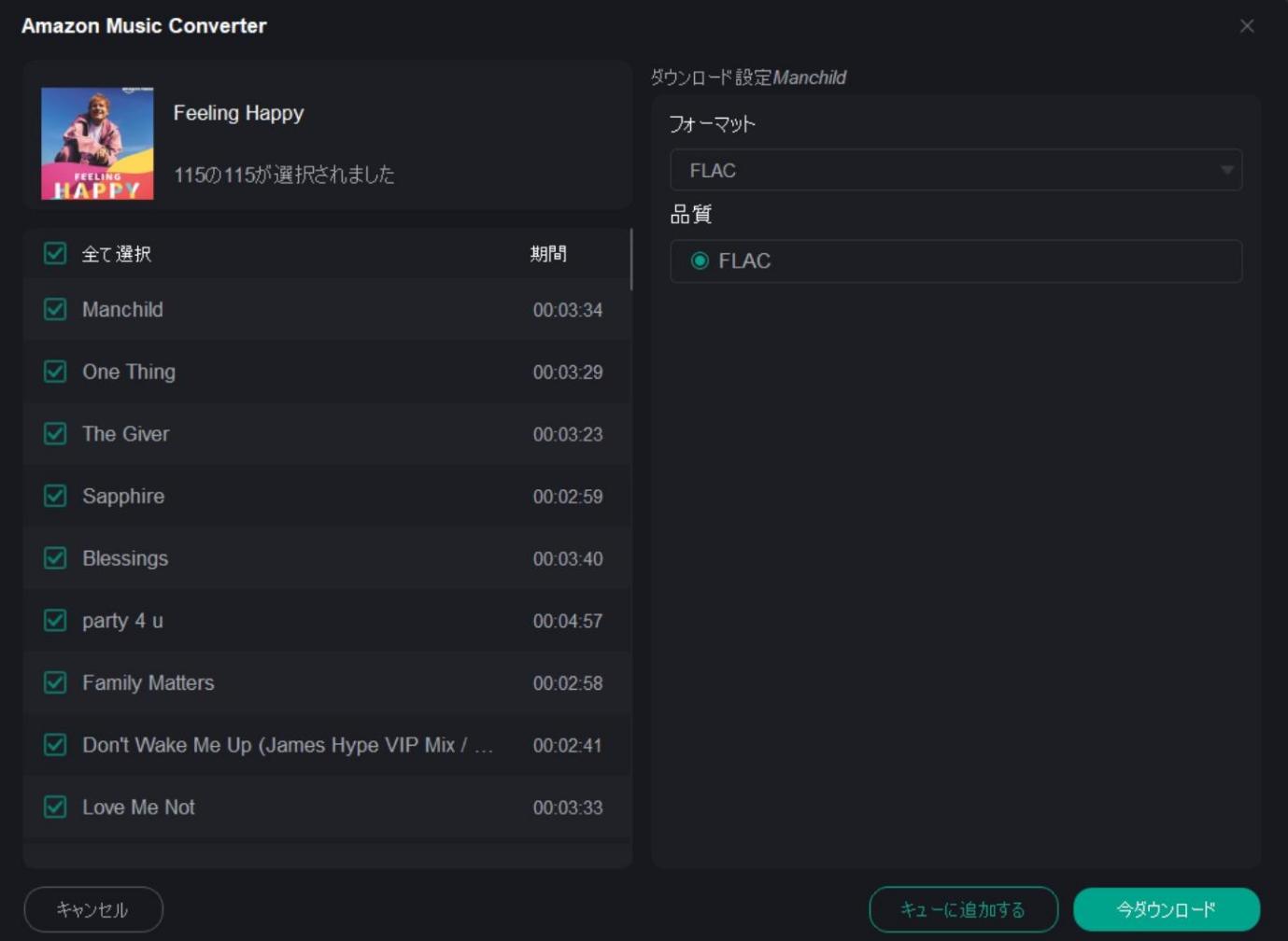Open the フォーマット FLAC dropdown
Viewport: 1288px width, 941px height.
click(955, 170)
